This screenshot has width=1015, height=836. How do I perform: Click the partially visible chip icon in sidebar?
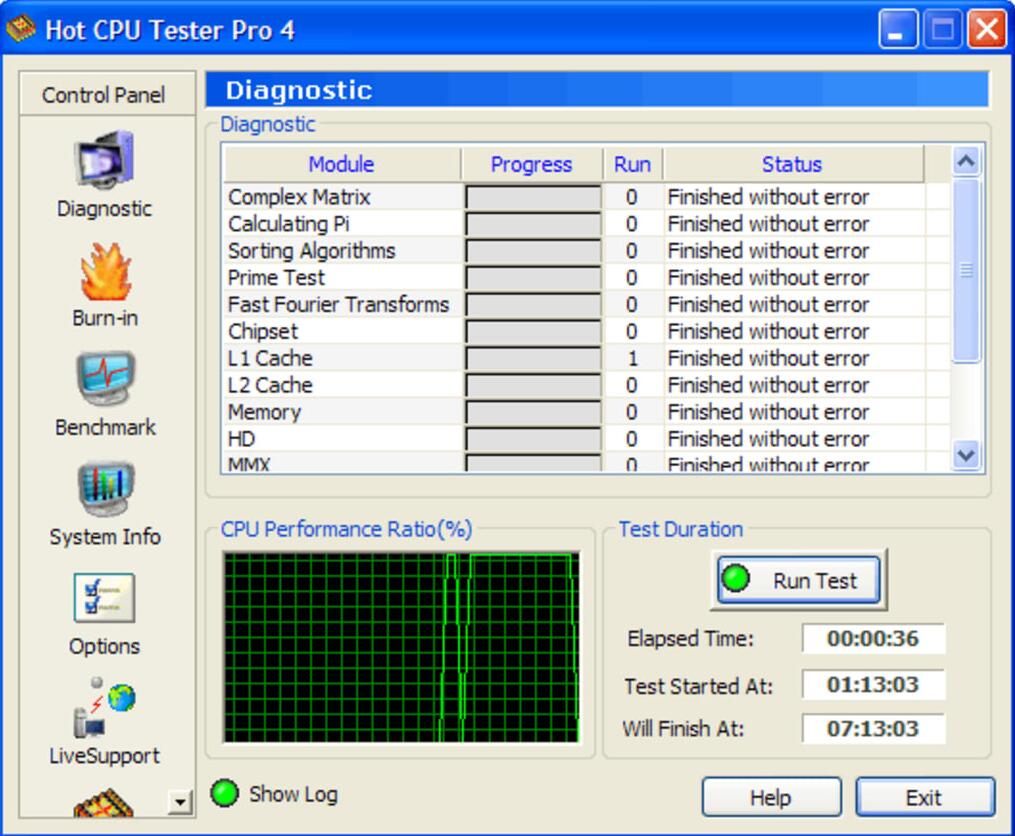pos(104,802)
